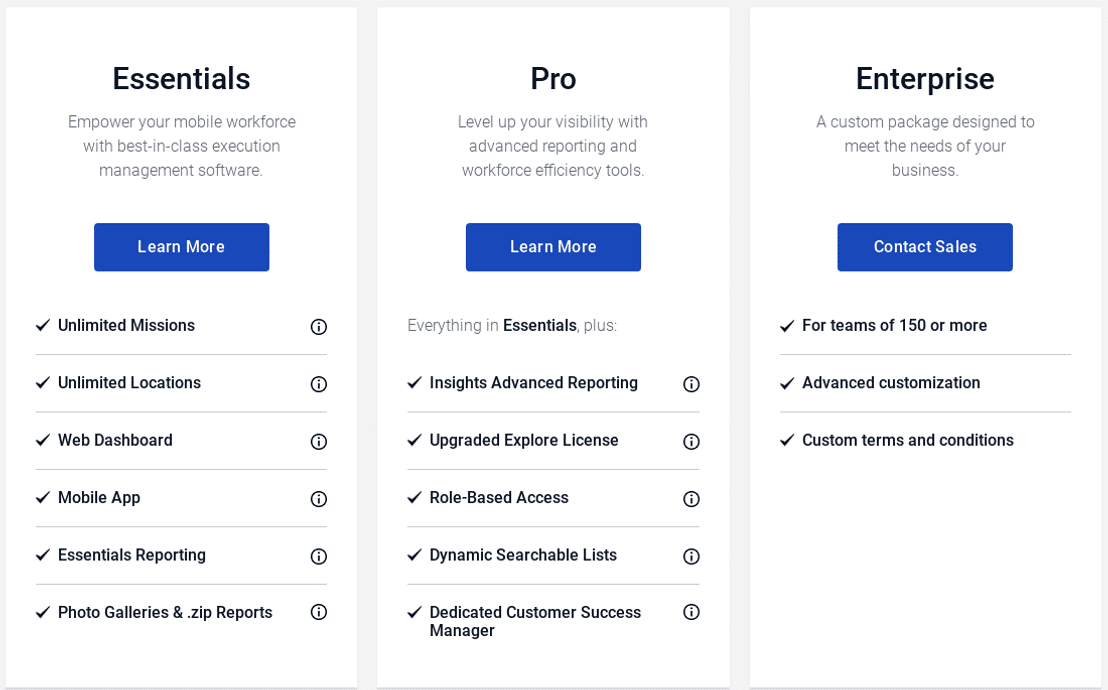Click the Unlimited Missions checkmark
Viewport: 1108px width, 690px height.
[43, 325]
